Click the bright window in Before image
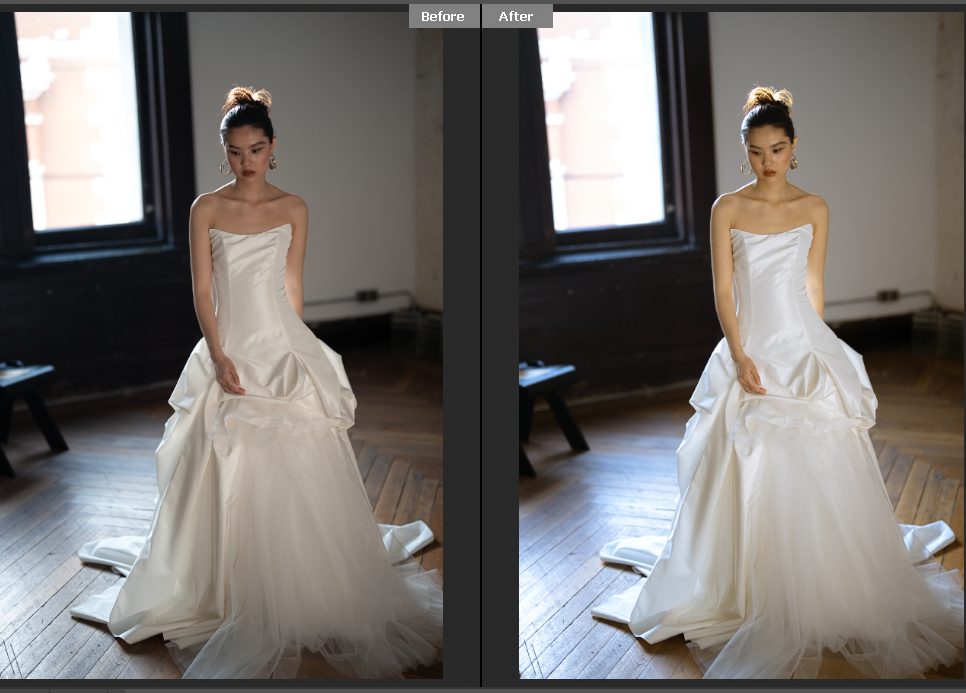Viewport: 966px width, 693px height. [80, 120]
